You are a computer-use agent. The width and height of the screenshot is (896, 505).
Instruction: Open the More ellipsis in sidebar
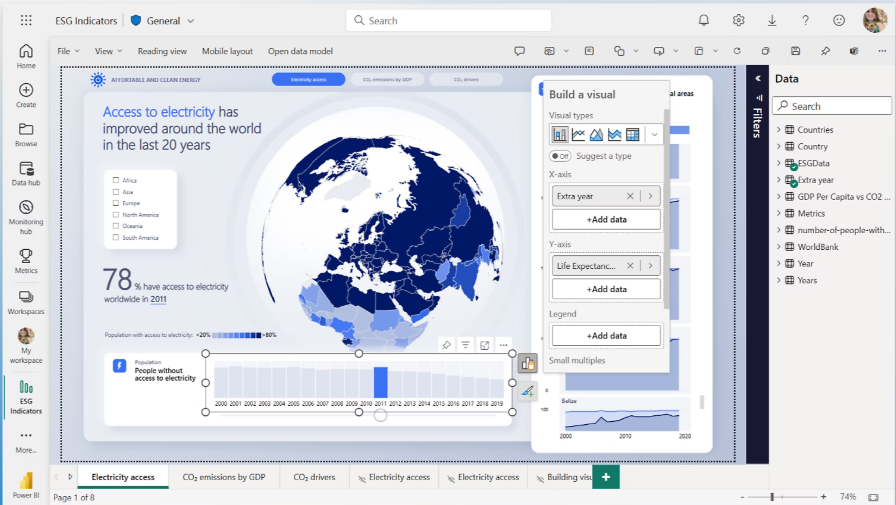(26, 442)
